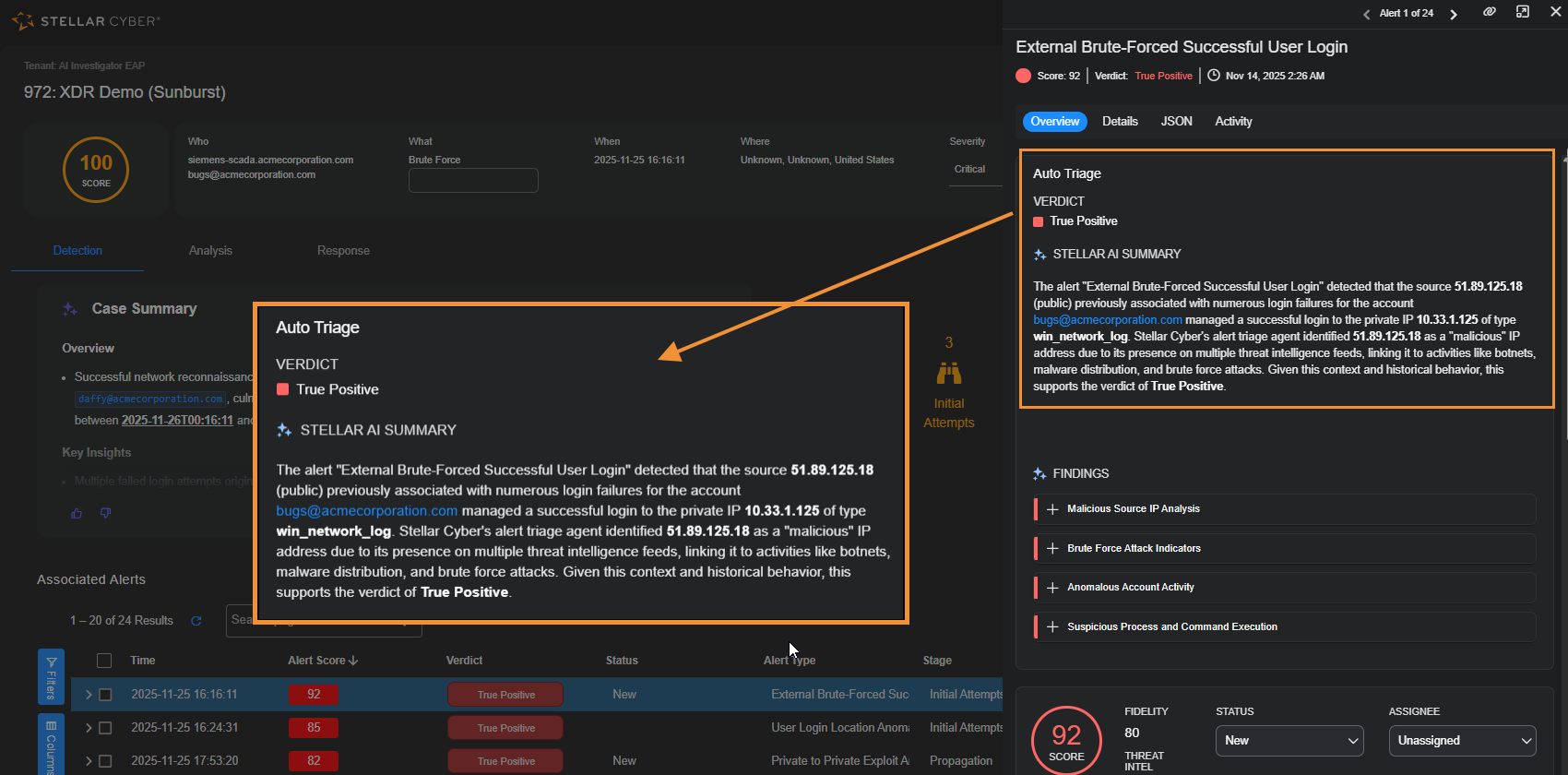Screen dimensions: 1568x775
Task: Open the Filters side panel
Action: pos(51,676)
